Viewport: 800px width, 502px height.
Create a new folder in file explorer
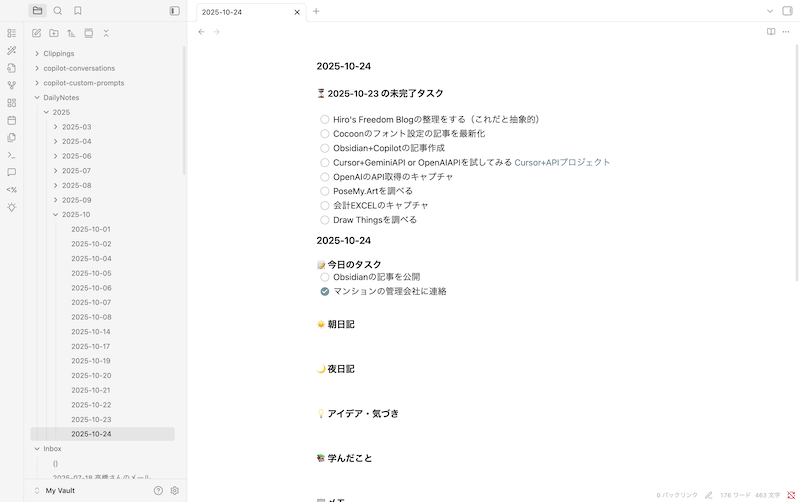tap(54, 33)
